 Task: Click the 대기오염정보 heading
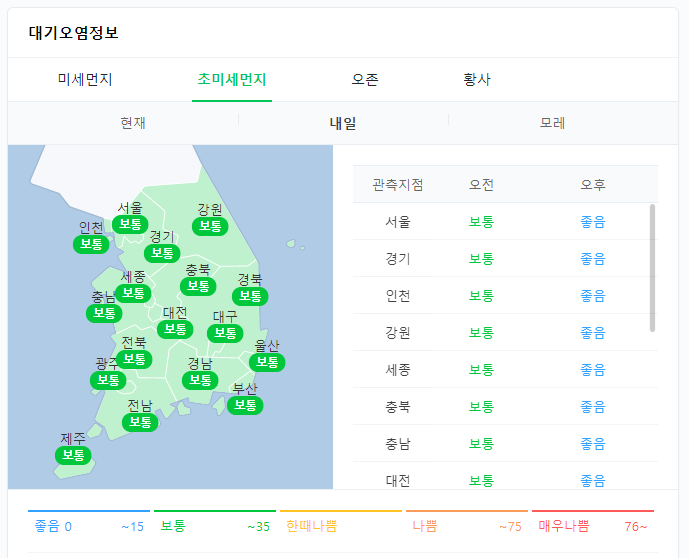point(73,33)
